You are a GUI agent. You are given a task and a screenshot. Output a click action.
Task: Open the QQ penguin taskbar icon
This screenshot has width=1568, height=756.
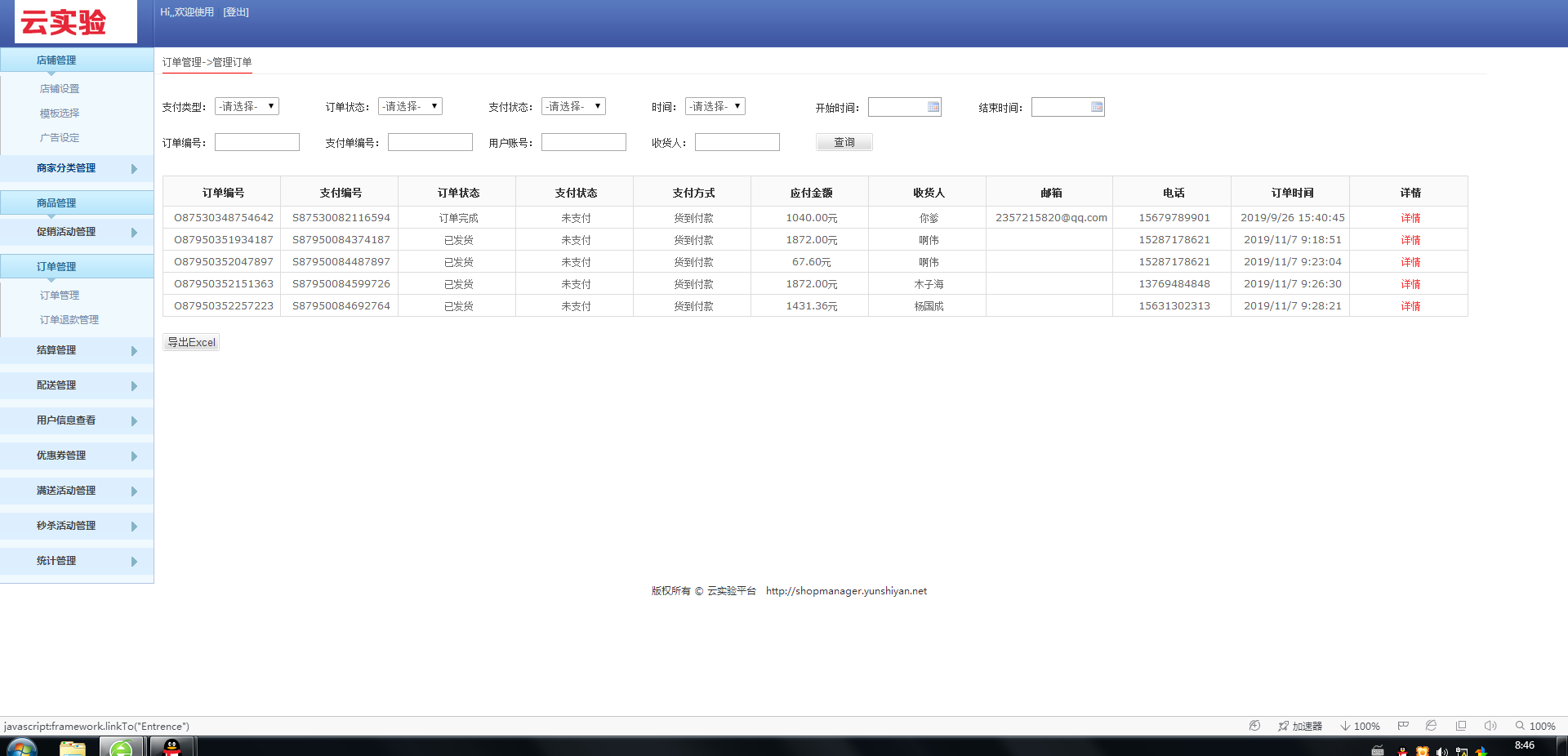171,746
